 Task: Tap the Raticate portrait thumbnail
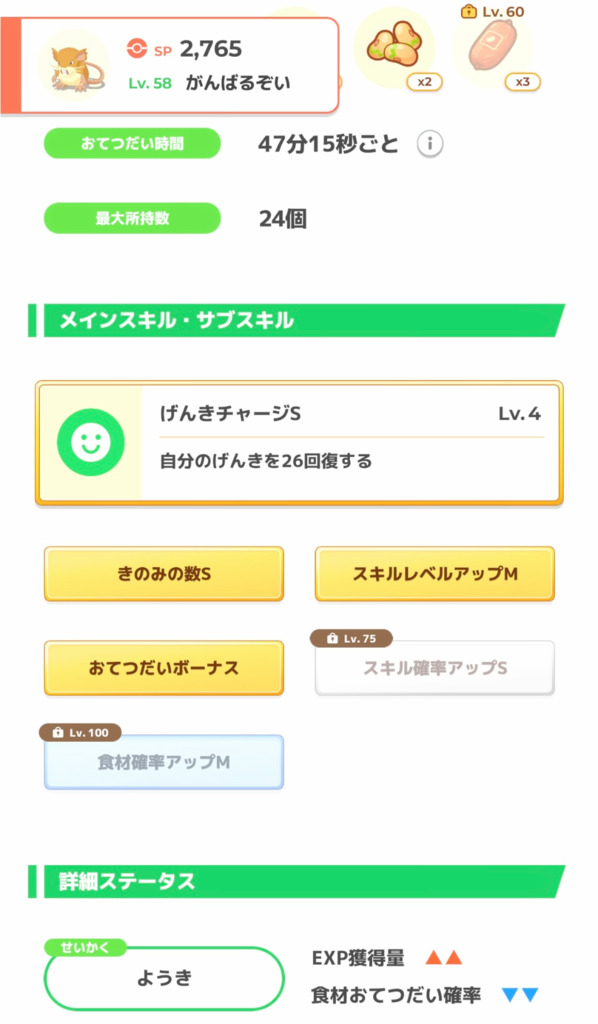point(74,65)
